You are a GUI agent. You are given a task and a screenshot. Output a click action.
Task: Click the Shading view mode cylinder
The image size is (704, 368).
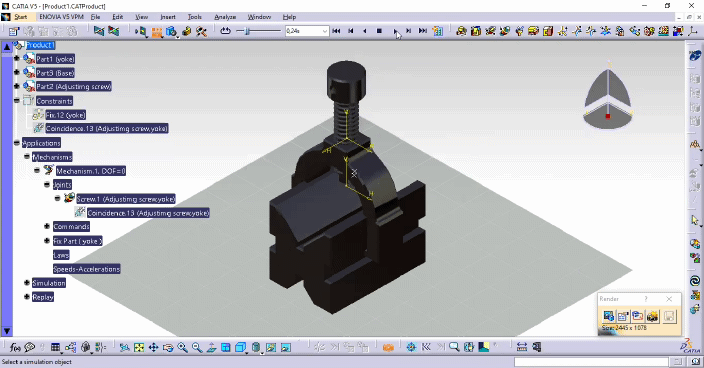click(x=256, y=347)
